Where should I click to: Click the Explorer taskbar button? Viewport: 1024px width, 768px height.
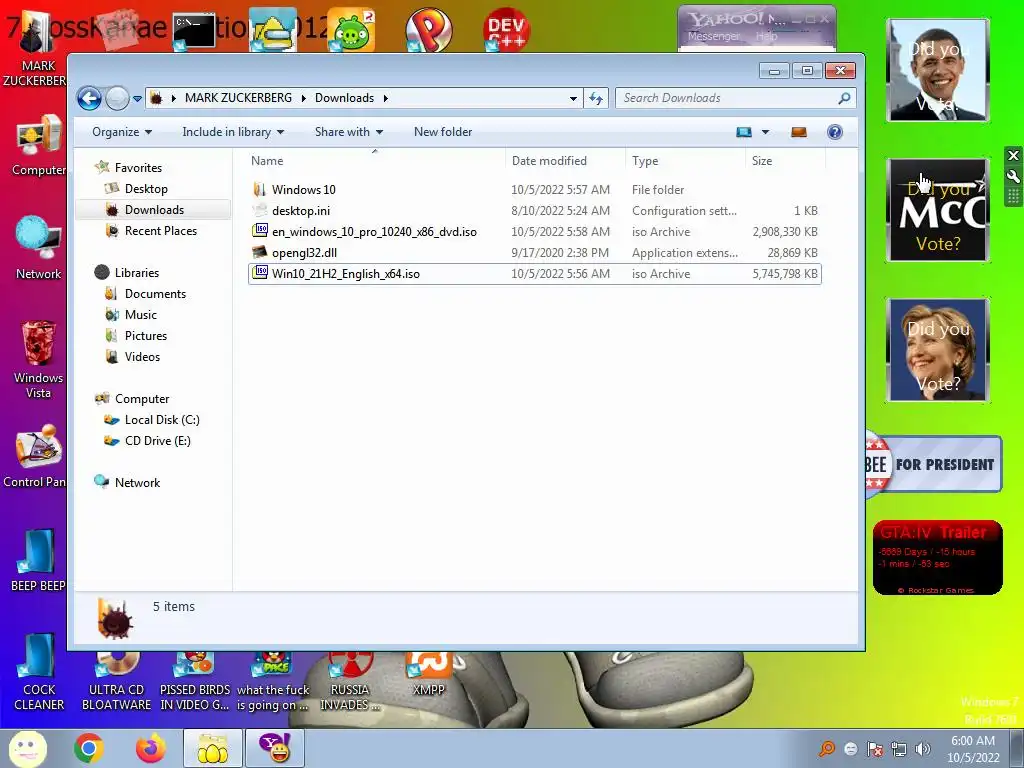point(212,748)
